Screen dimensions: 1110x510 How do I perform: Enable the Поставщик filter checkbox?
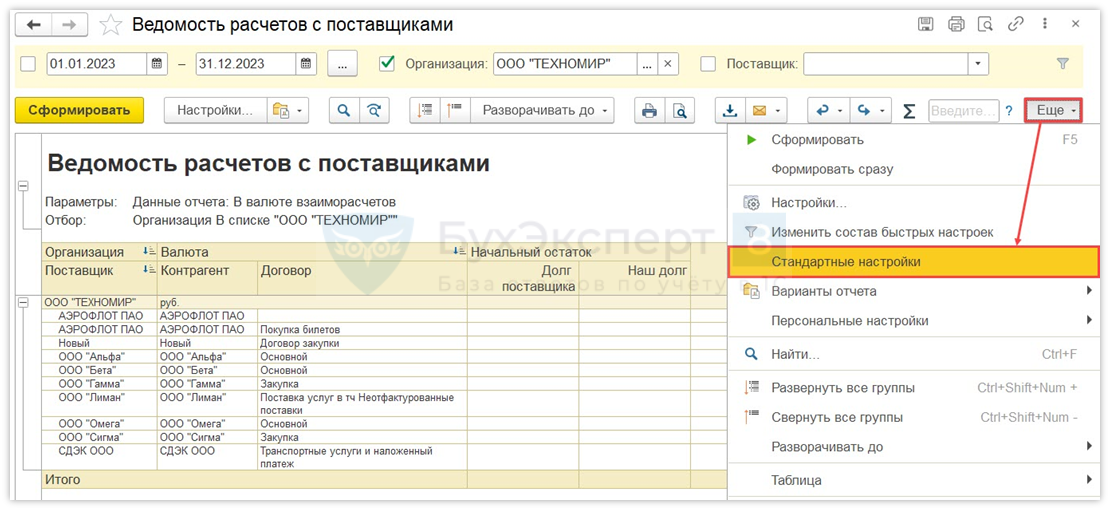pos(708,64)
